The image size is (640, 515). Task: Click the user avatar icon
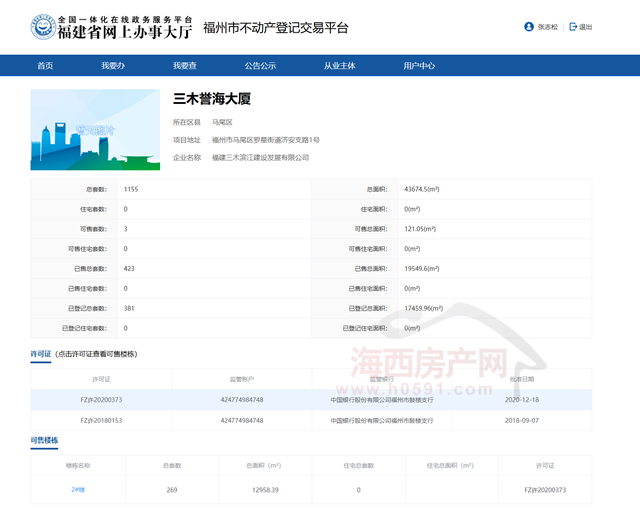tap(529, 27)
